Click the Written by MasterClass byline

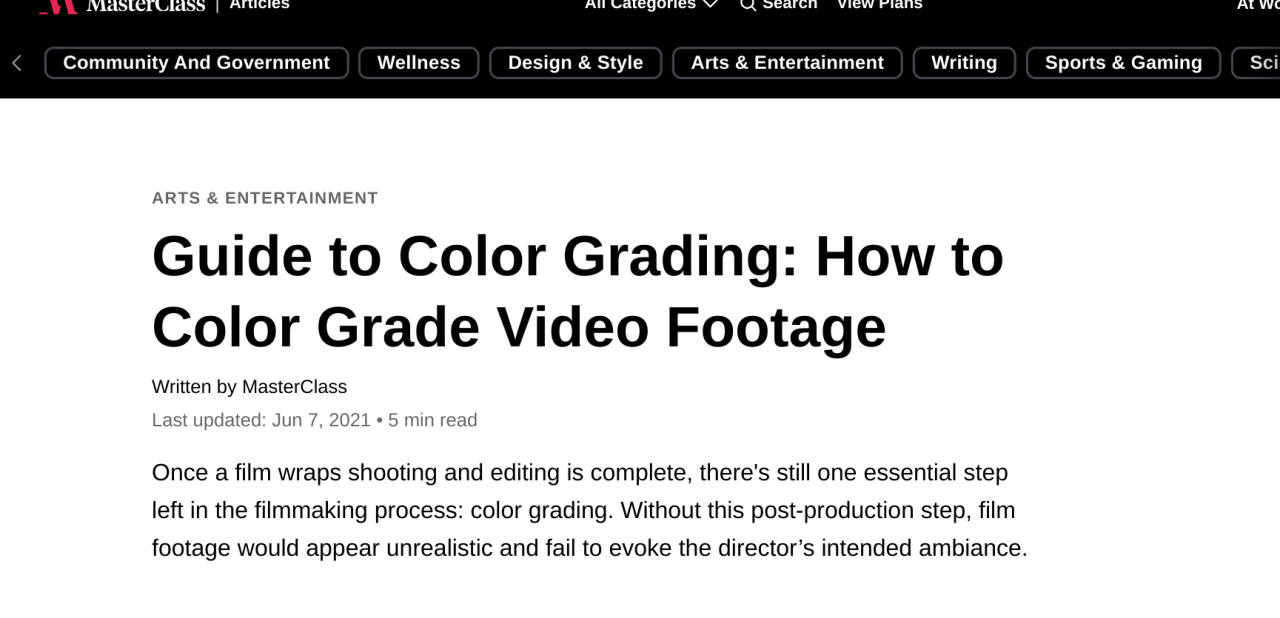[249, 387]
